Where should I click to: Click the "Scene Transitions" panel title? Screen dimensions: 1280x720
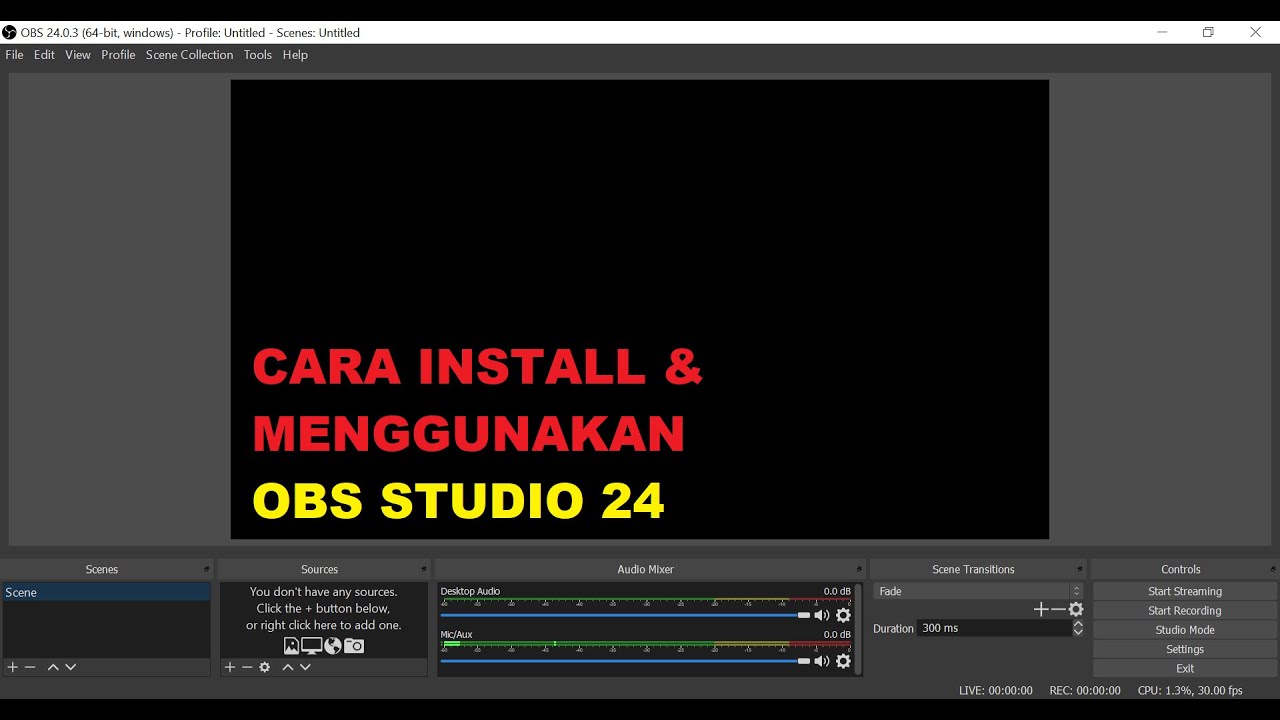[973, 569]
